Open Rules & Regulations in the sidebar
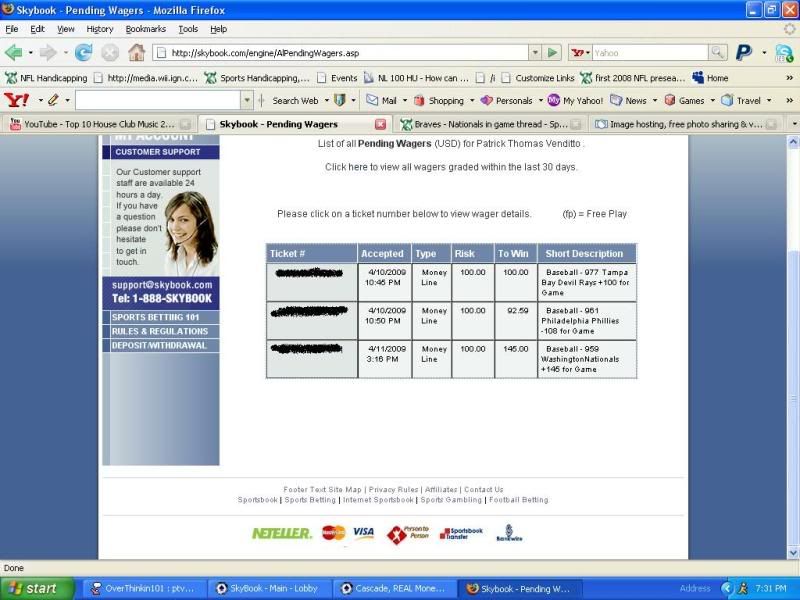 click(x=161, y=331)
